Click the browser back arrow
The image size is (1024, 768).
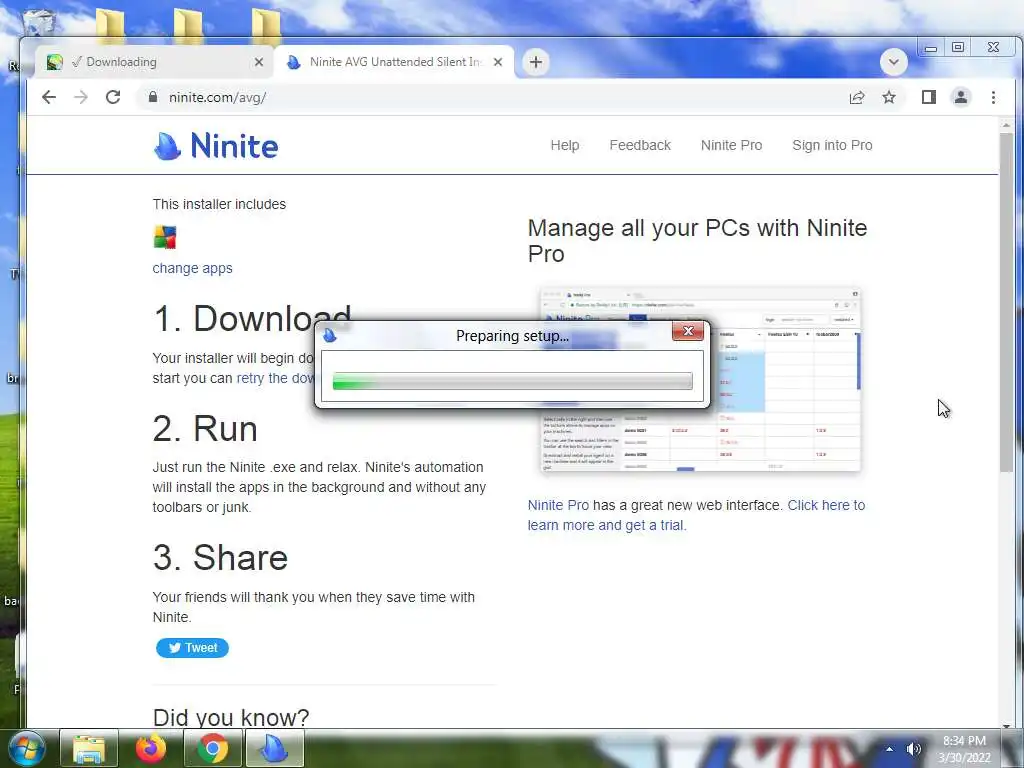[49, 97]
